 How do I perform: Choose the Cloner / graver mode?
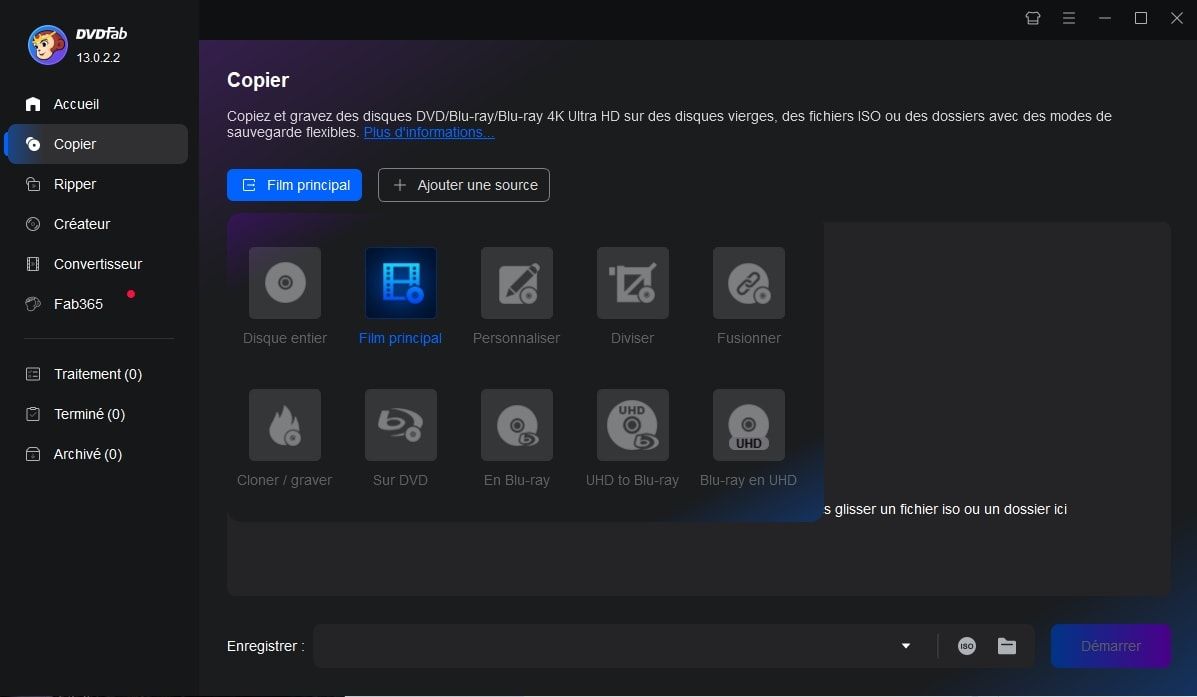click(285, 424)
